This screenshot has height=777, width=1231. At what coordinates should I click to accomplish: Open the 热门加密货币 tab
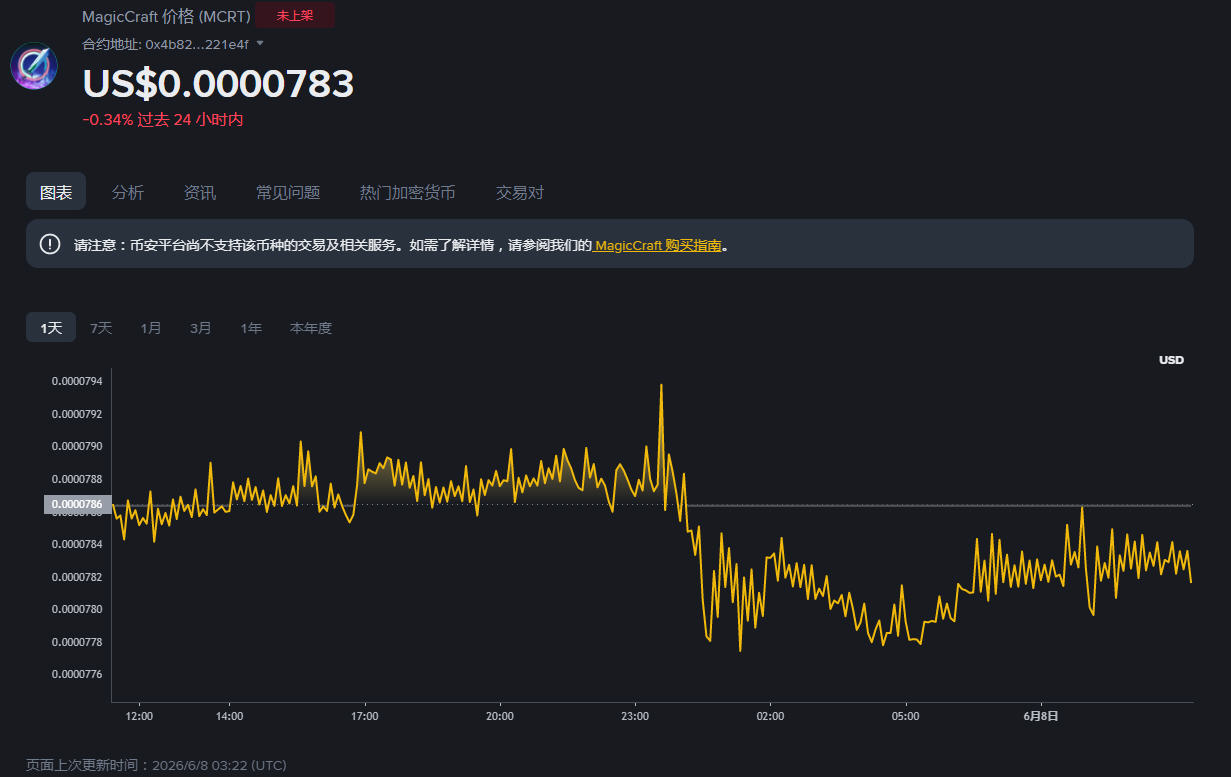coord(408,192)
